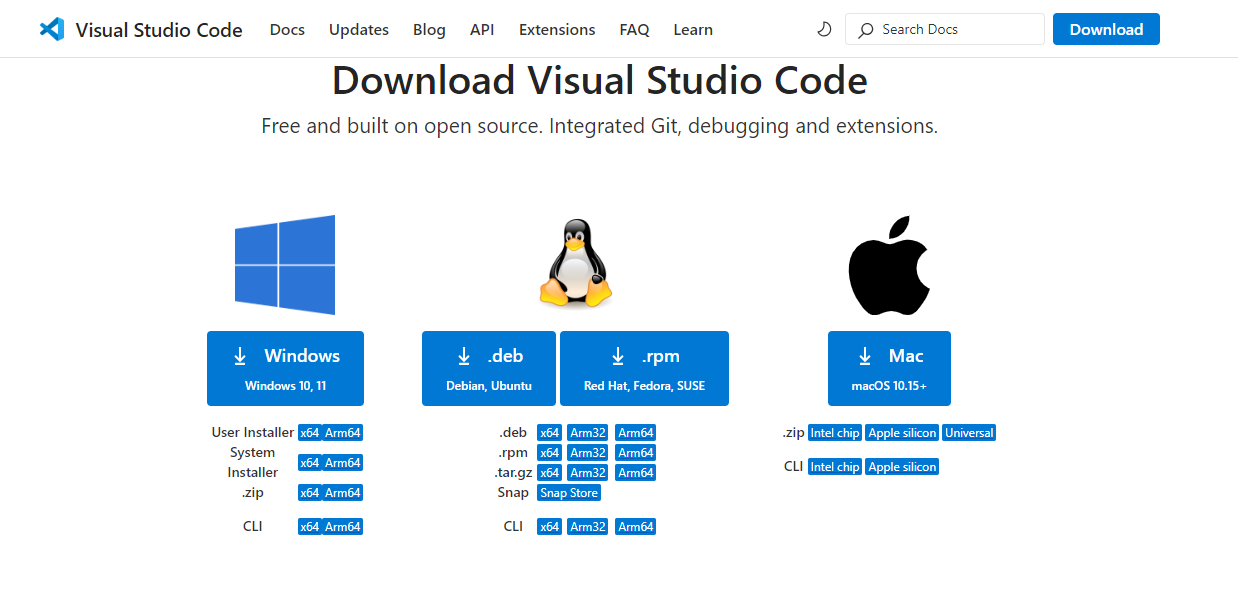
Task: Download Mac .zip Apple silicon
Action: coord(902,433)
